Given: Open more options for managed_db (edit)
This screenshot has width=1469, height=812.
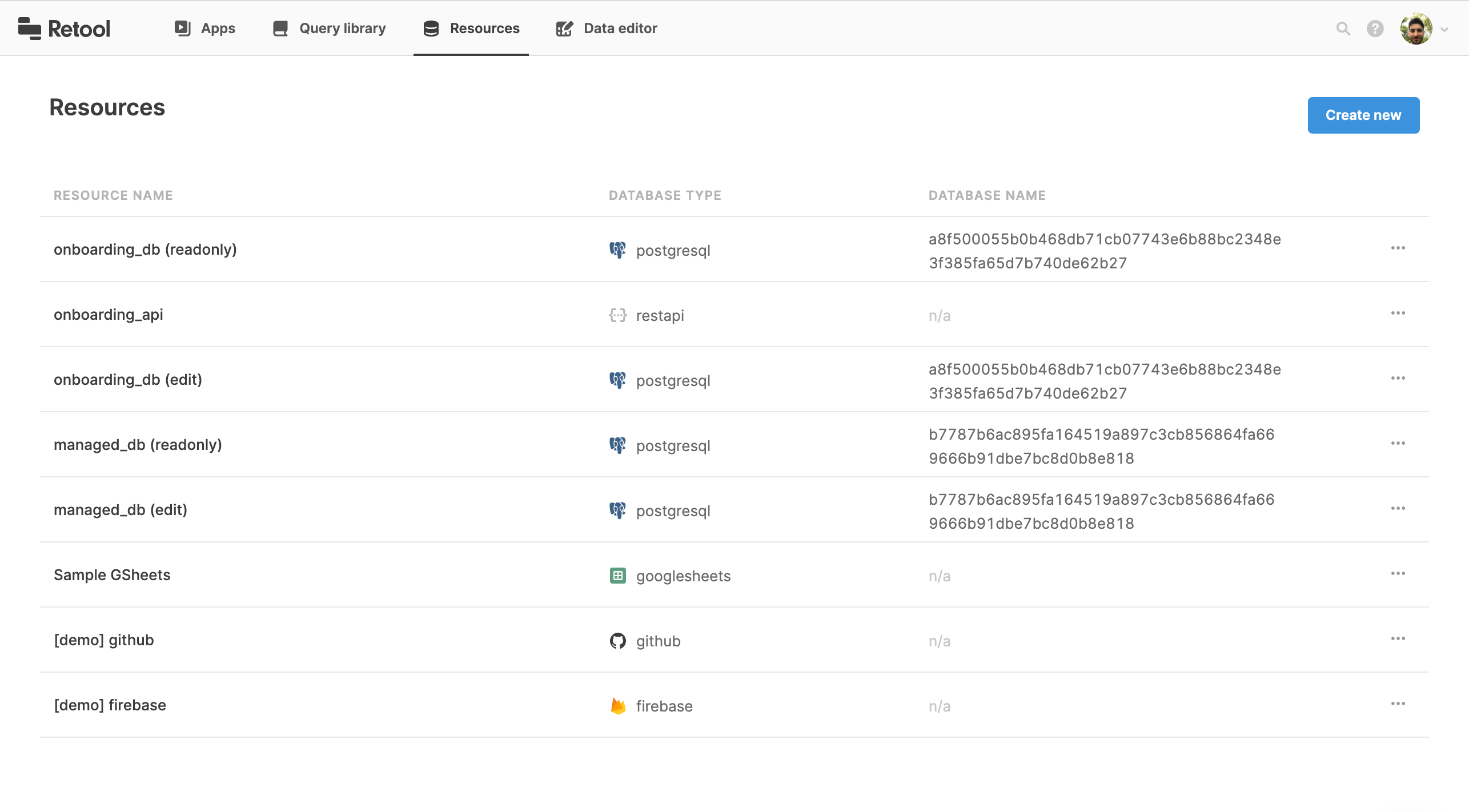Looking at the screenshot, I should tap(1398, 508).
